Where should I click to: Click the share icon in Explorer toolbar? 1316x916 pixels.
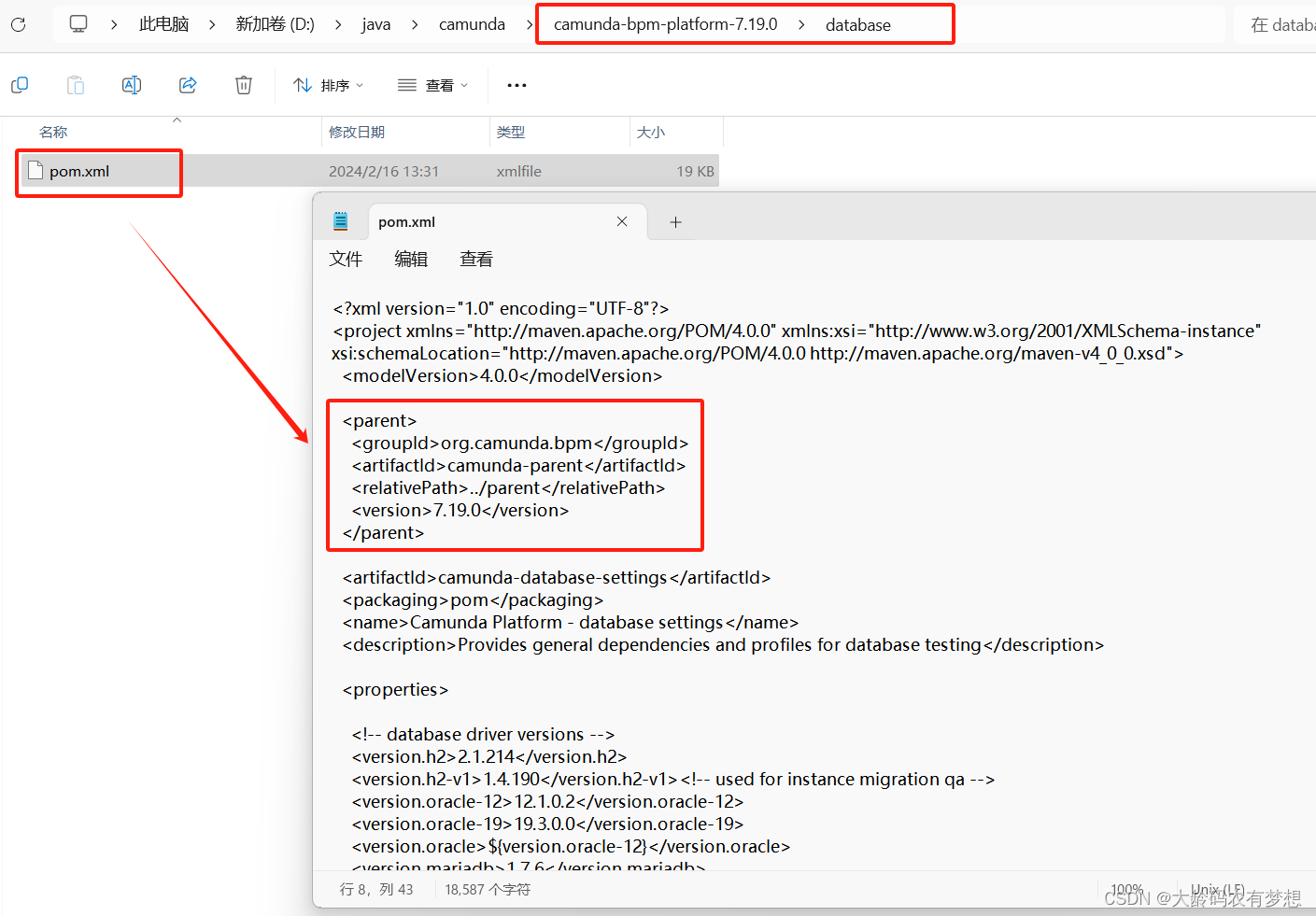(x=188, y=85)
